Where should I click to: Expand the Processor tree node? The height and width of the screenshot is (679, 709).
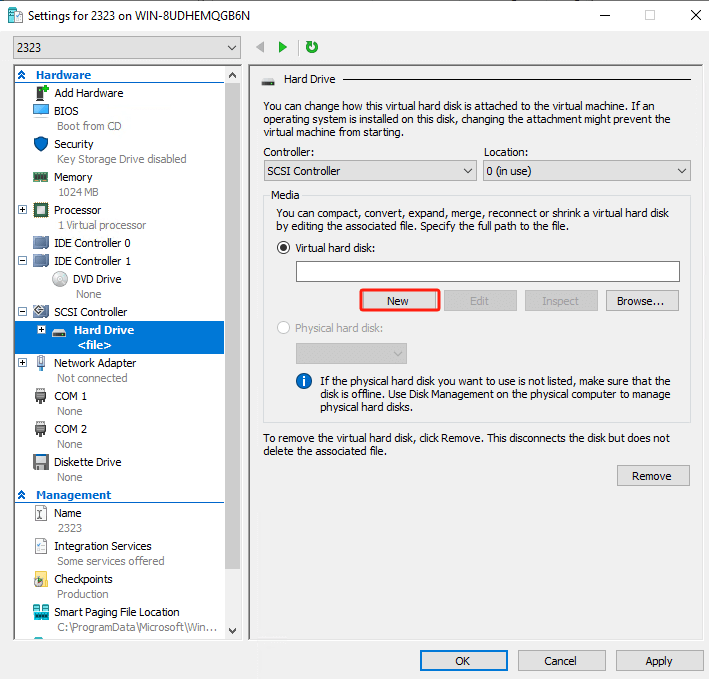click(x=23, y=209)
